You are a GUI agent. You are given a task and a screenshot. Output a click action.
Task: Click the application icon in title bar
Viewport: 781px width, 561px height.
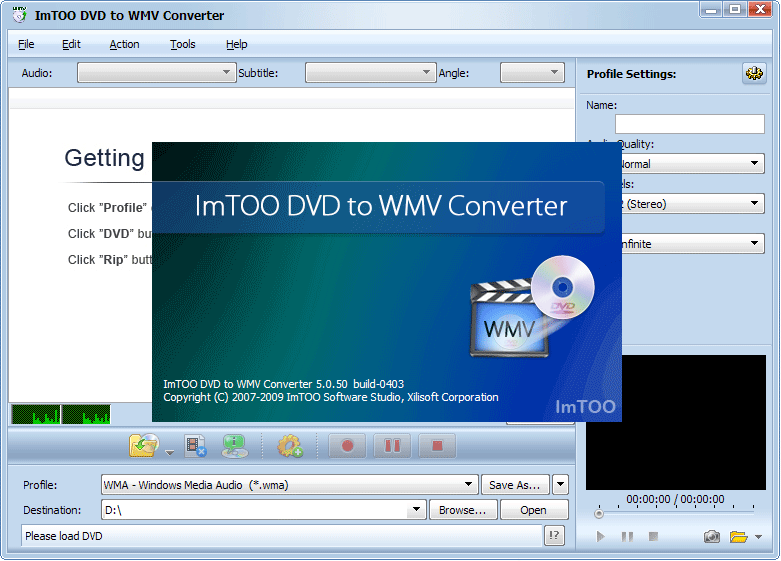pos(19,15)
